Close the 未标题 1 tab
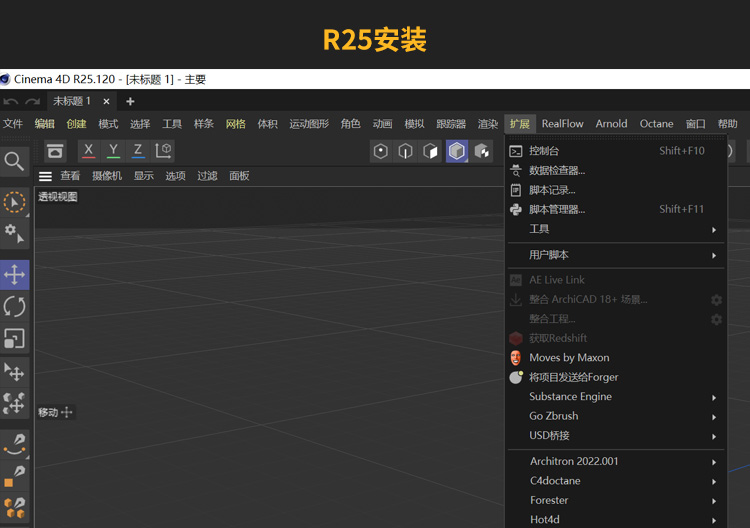The height and width of the screenshot is (528, 750). pos(106,101)
